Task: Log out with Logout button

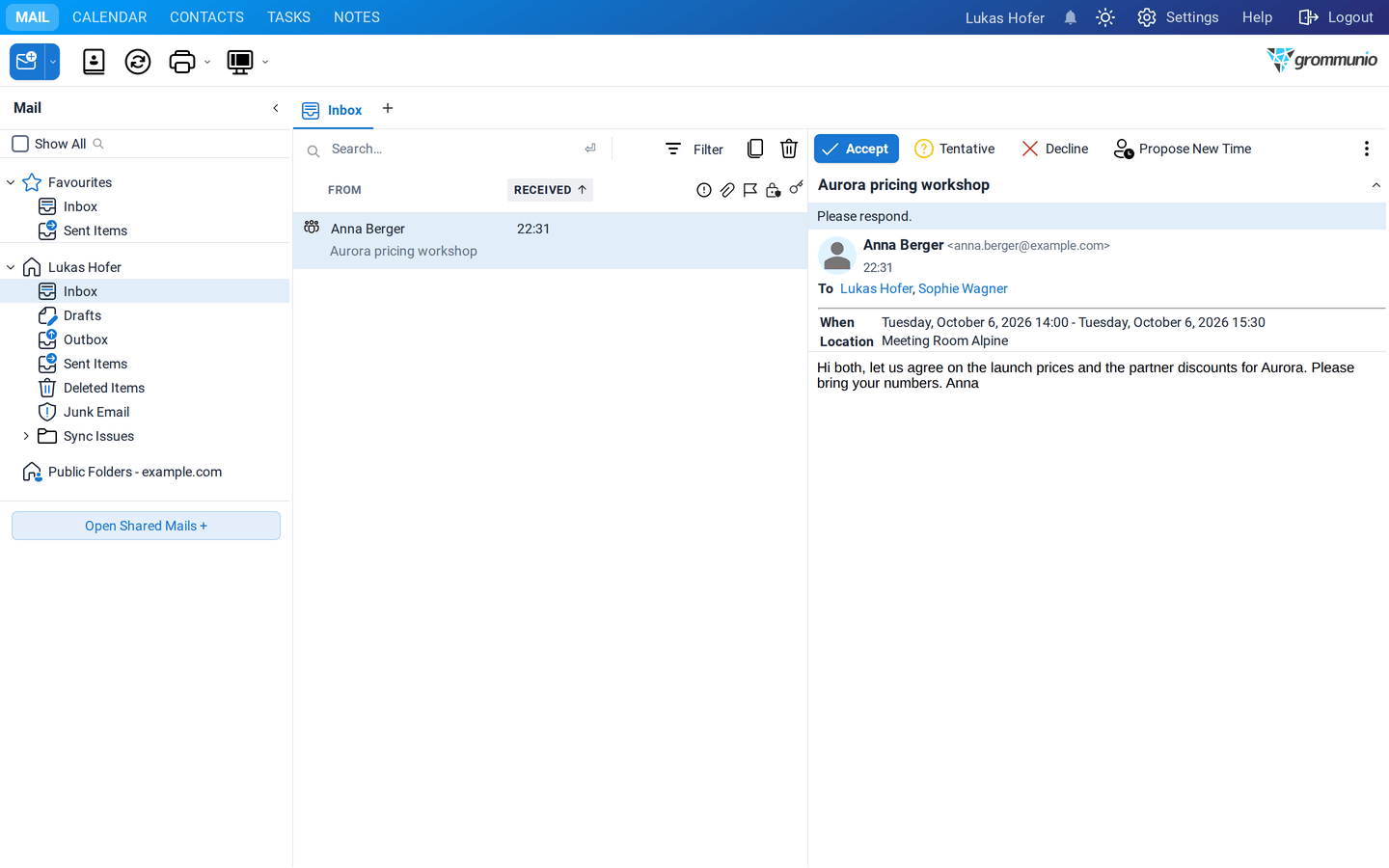Action: pyautogui.click(x=1336, y=17)
